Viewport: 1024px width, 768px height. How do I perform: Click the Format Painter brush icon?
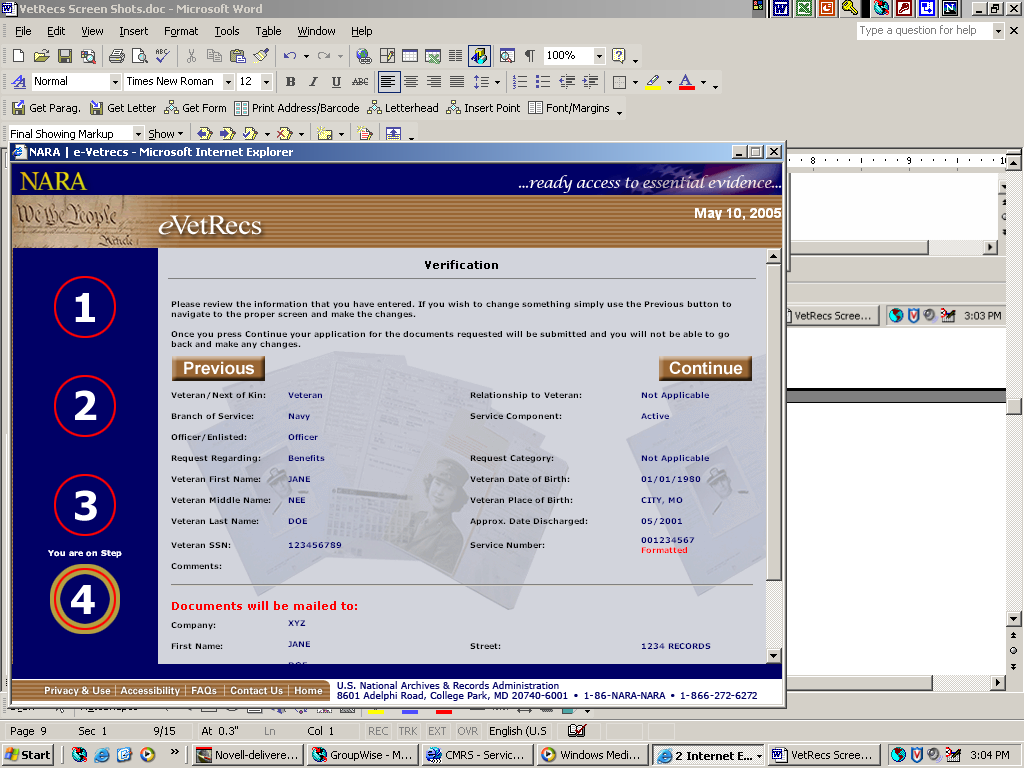click(x=261, y=56)
